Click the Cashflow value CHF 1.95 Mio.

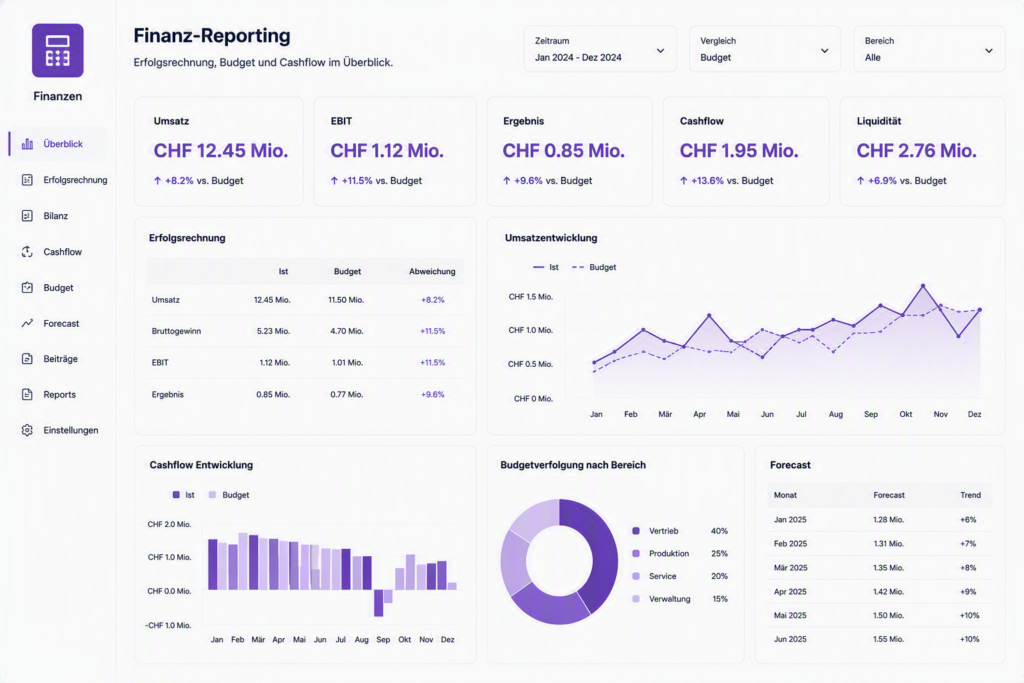click(x=739, y=151)
